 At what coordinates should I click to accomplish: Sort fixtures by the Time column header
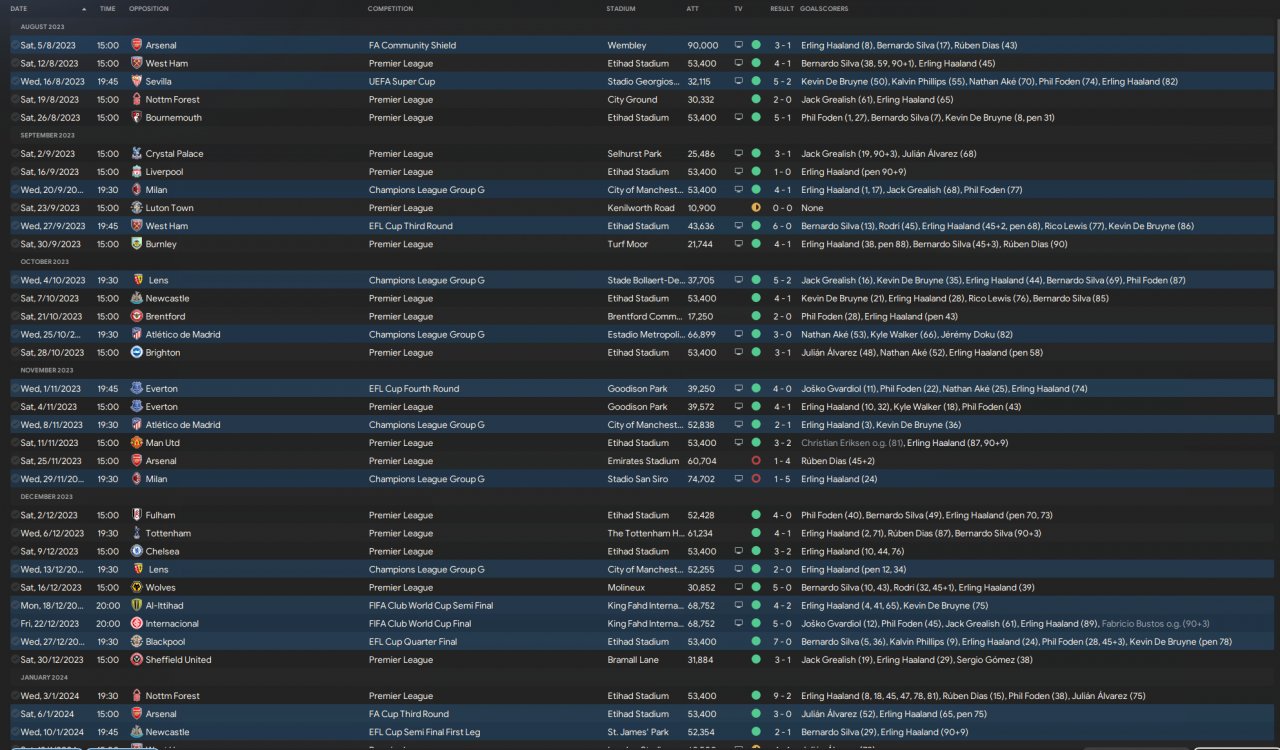coord(108,8)
